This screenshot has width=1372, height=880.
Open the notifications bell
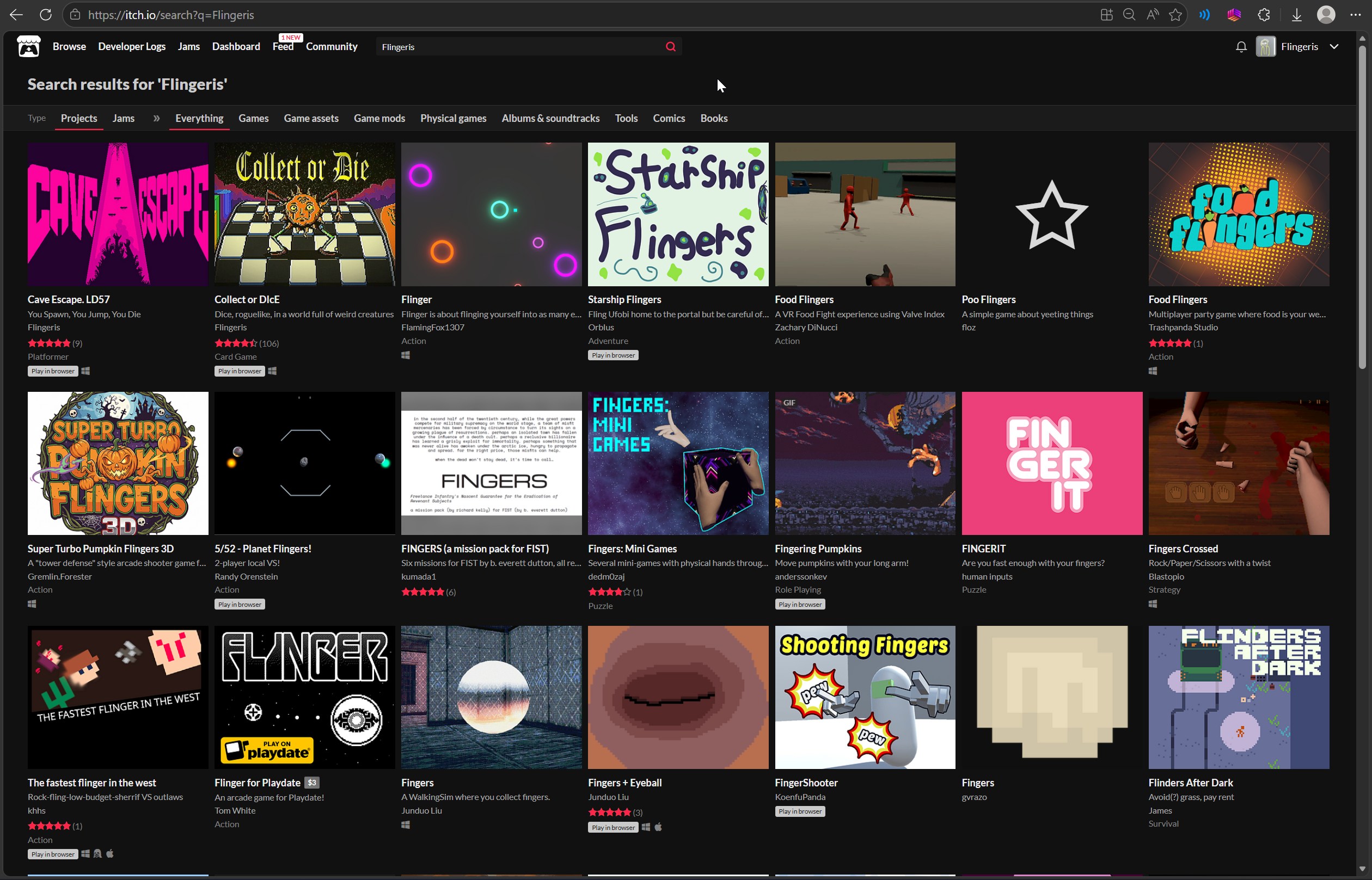[1240, 46]
